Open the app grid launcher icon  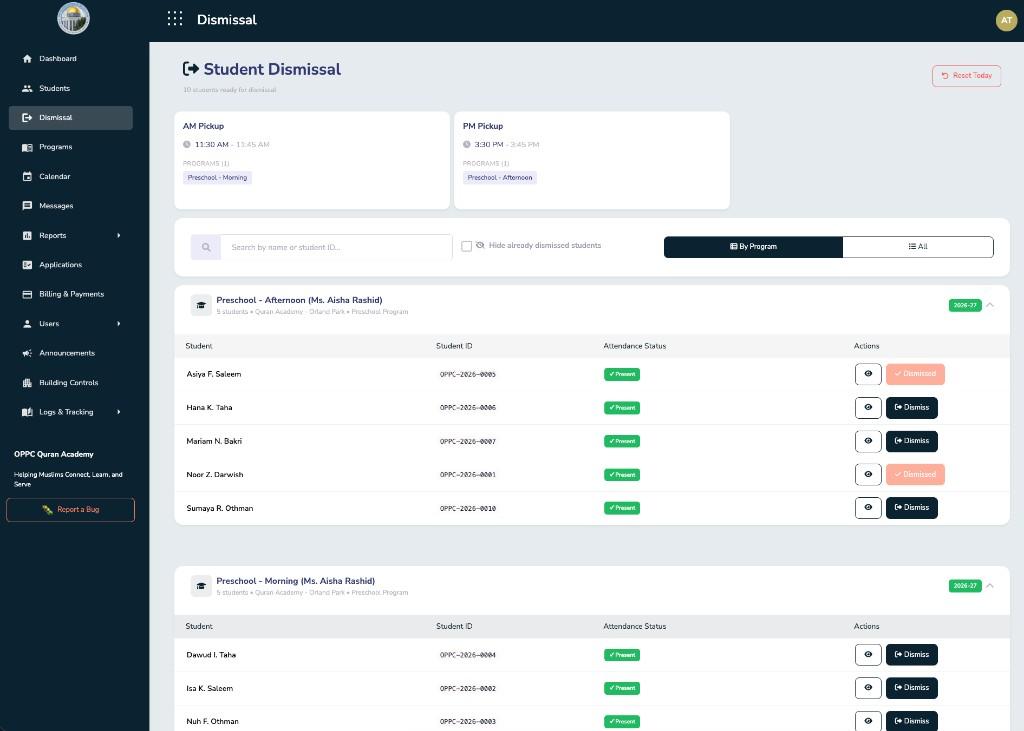click(175, 19)
